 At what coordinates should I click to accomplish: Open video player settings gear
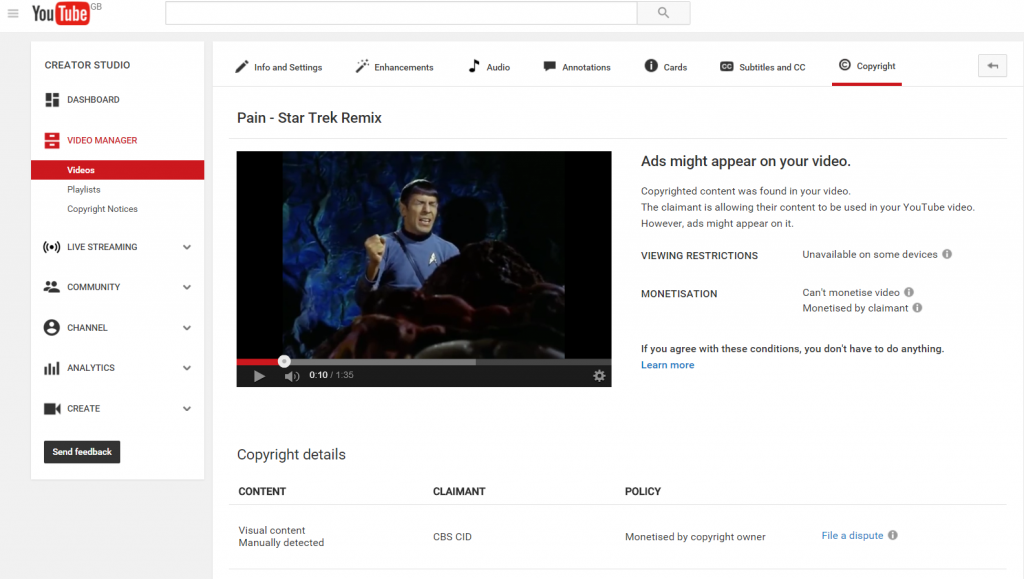(x=599, y=375)
